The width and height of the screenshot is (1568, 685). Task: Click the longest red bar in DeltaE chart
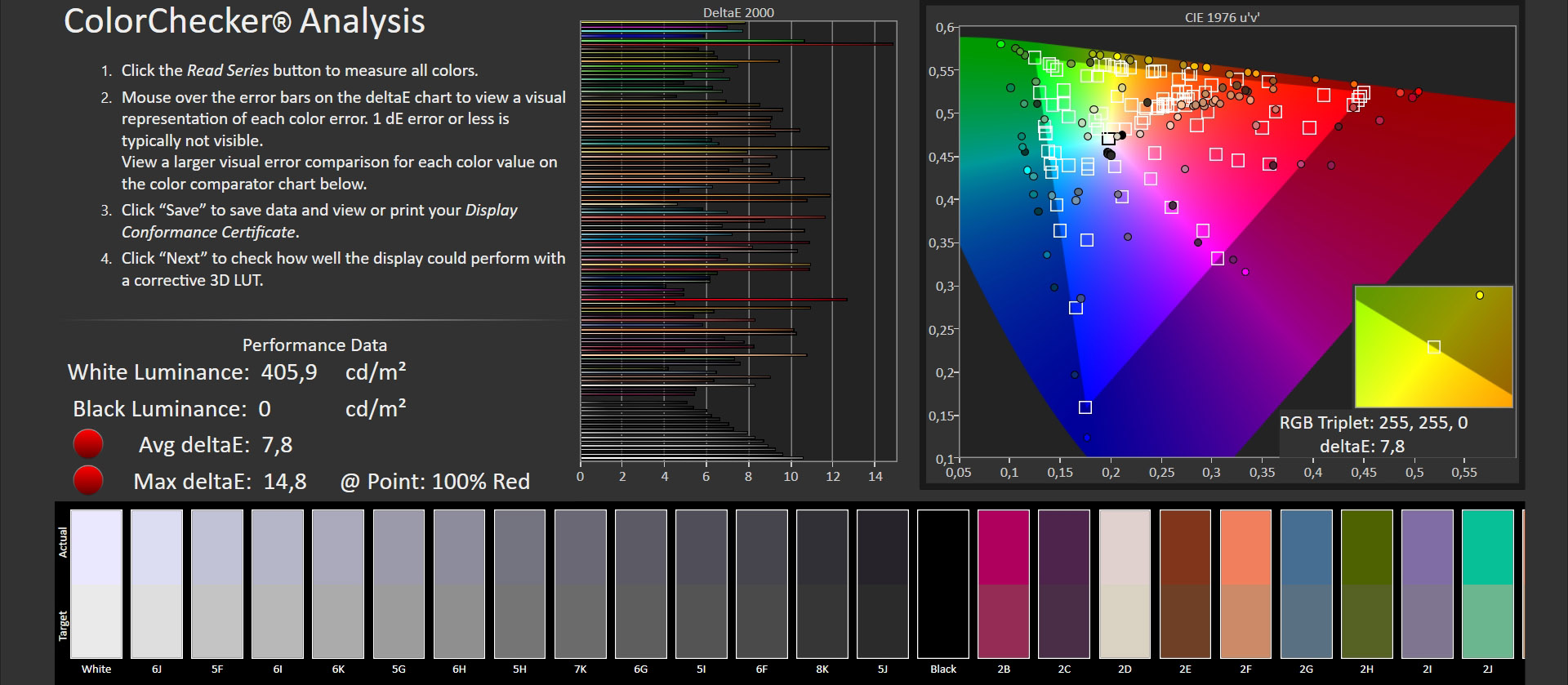[737, 44]
